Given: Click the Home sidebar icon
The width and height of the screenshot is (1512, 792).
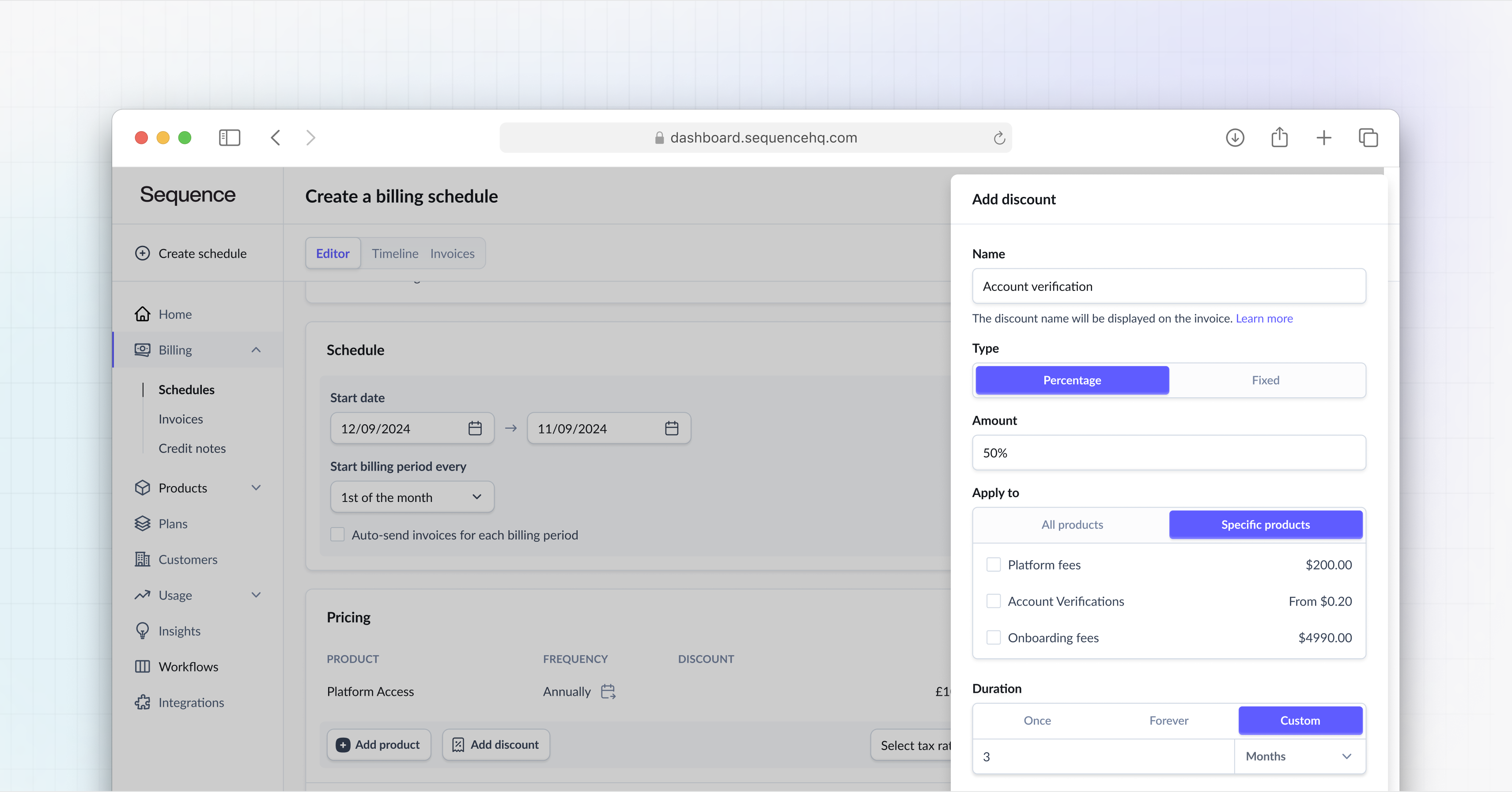Looking at the screenshot, I should [x=143, y=313].
